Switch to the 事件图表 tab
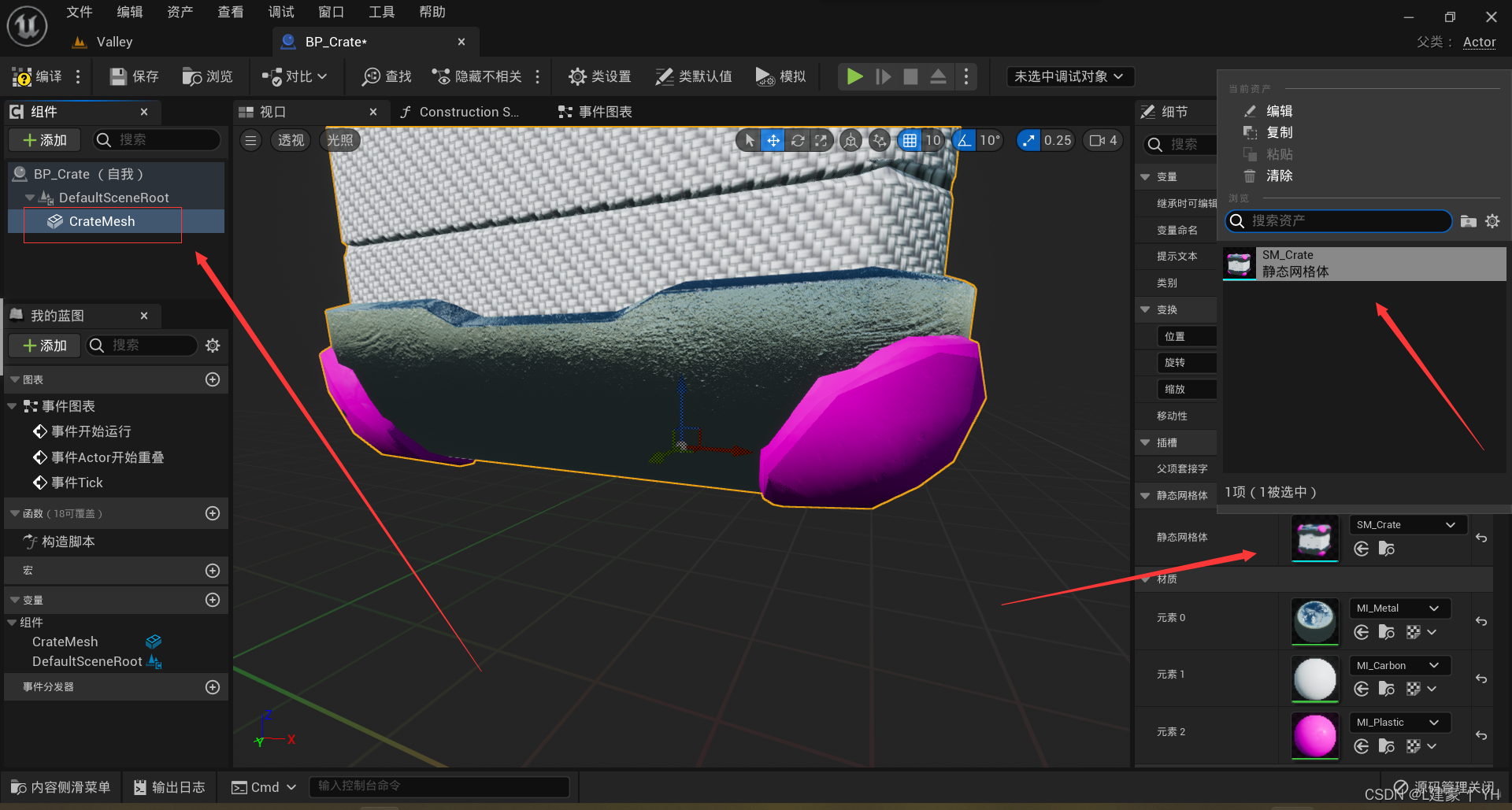 [x=595, y=112]
